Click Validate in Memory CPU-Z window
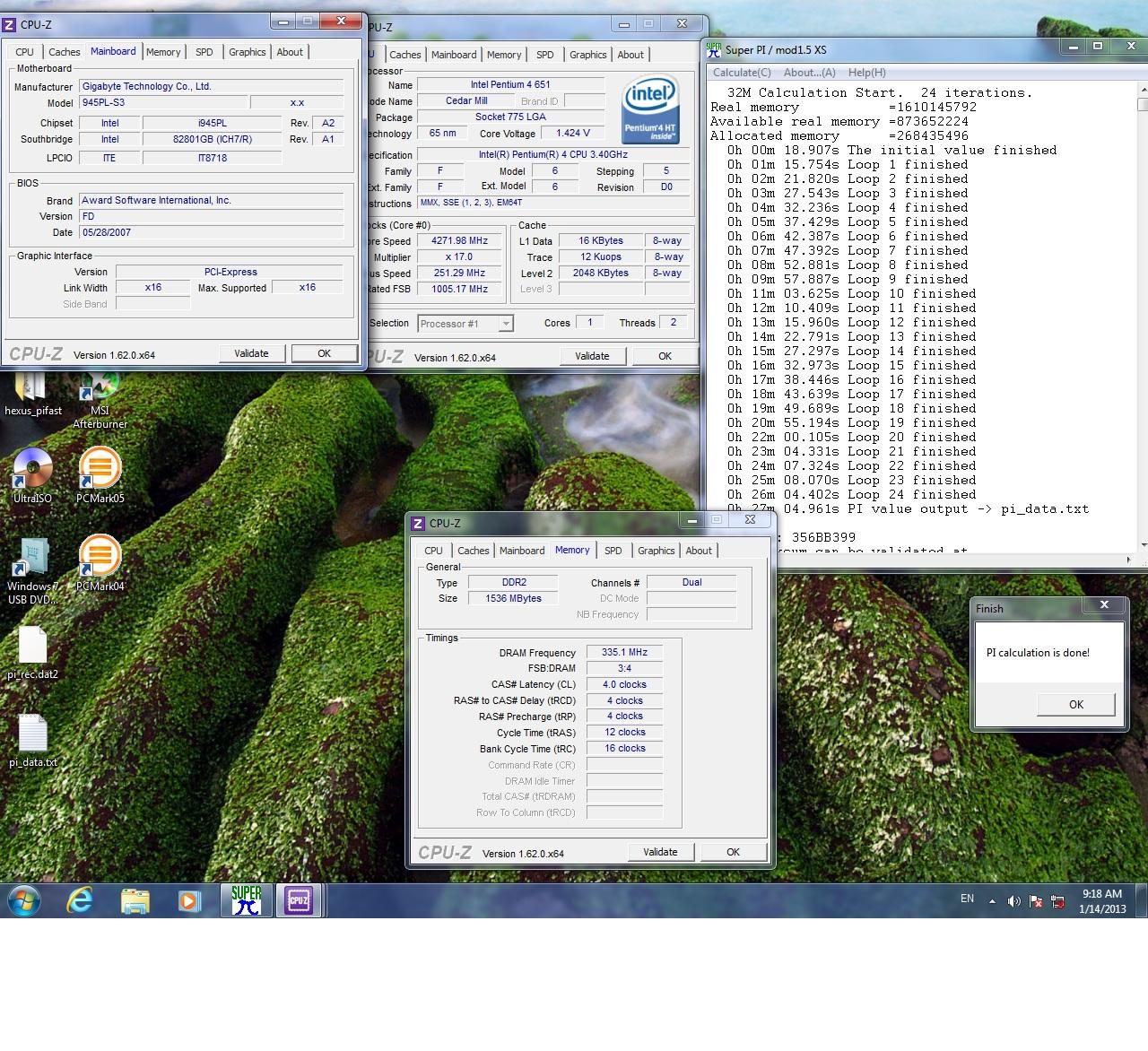The width and height of the screenshot is (1148, 1051). 660,852
